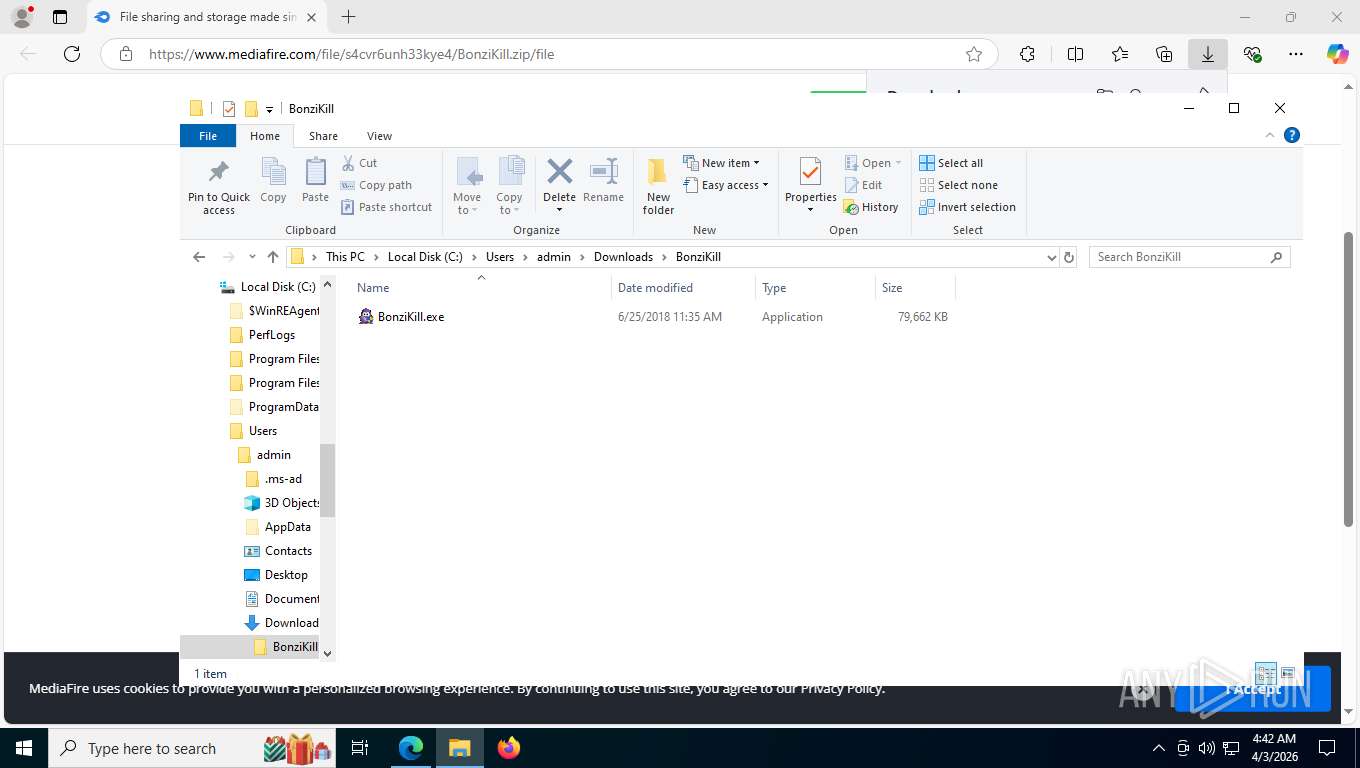Expand address bar history dropdown
Screen dimensions: 1360x768
pyautogui.click(x=1051, y=257)
